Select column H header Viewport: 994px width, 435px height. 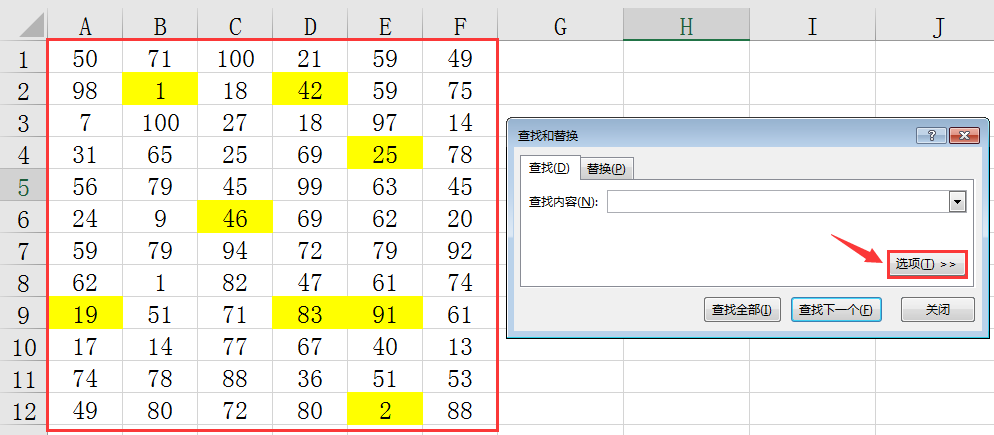(x=686, y=26)
